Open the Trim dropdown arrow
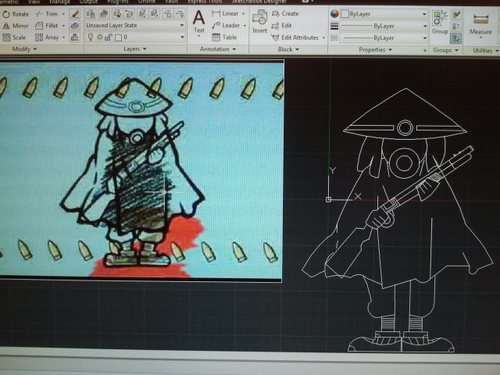500x375 pixels. [63, 14]
